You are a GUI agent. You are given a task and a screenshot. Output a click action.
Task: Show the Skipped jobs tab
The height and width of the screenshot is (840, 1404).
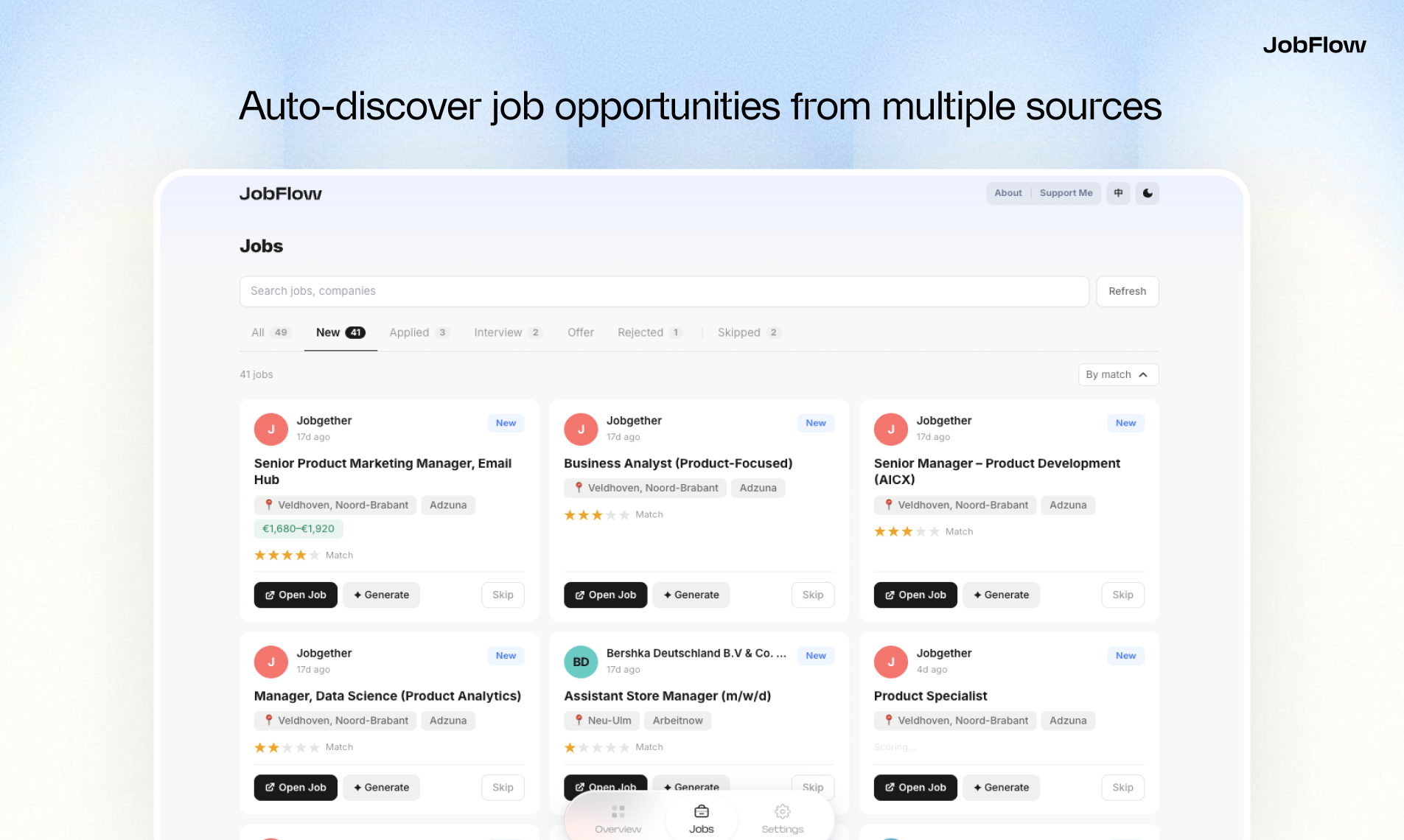748,332
